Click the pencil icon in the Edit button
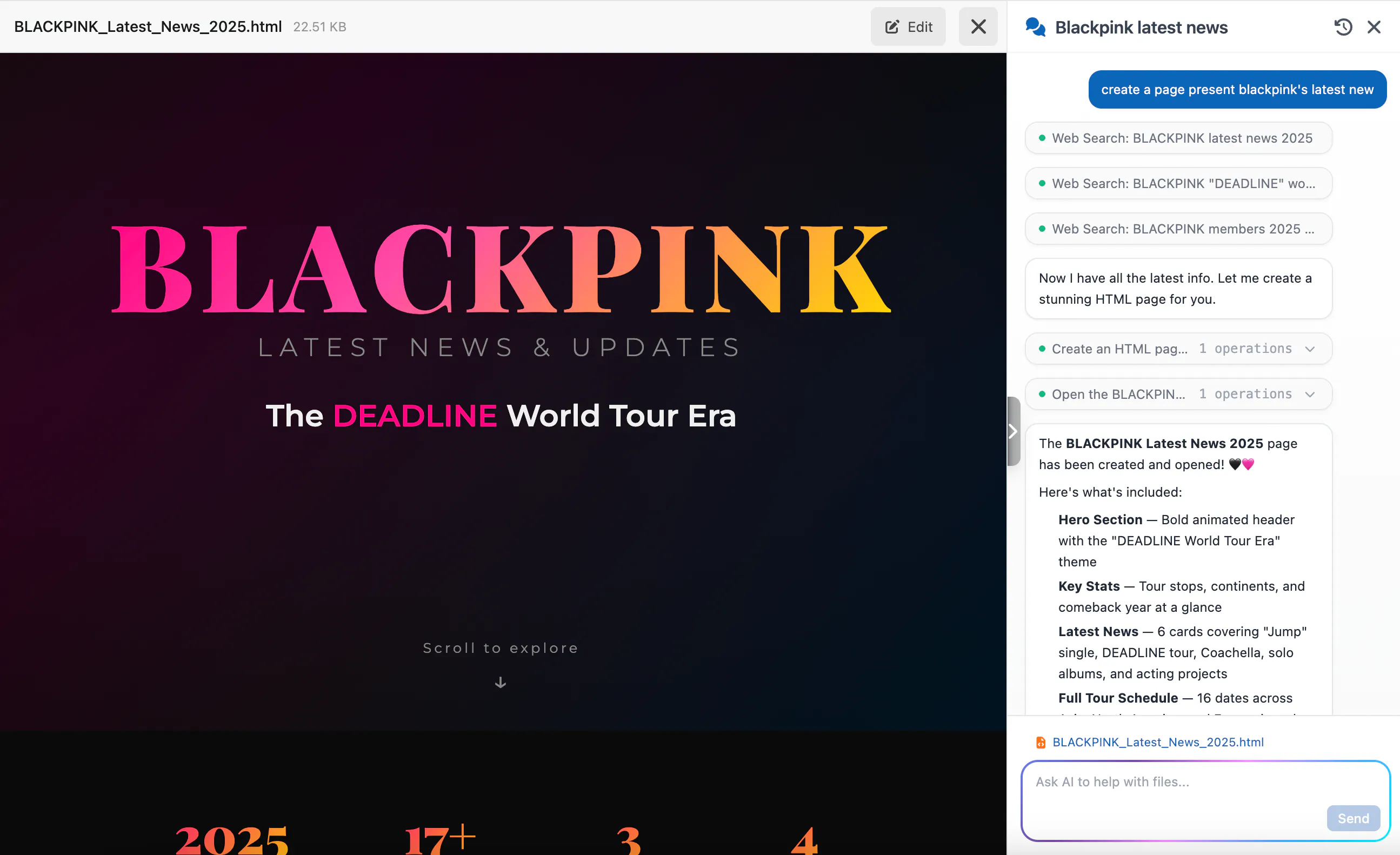Screen dimensions: 1400x855 [892, 26]
